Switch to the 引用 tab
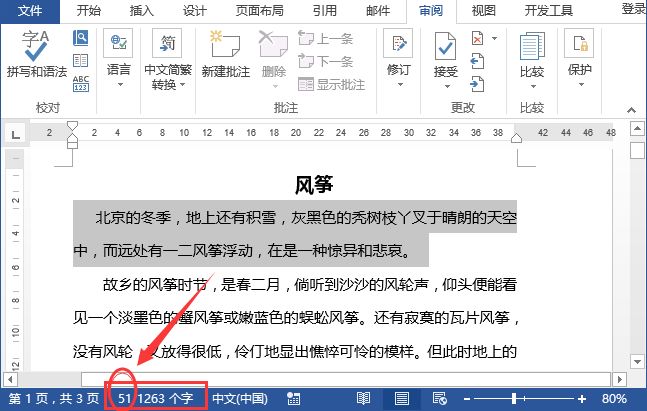Screen dimensions: 647x411 (325, 10)
